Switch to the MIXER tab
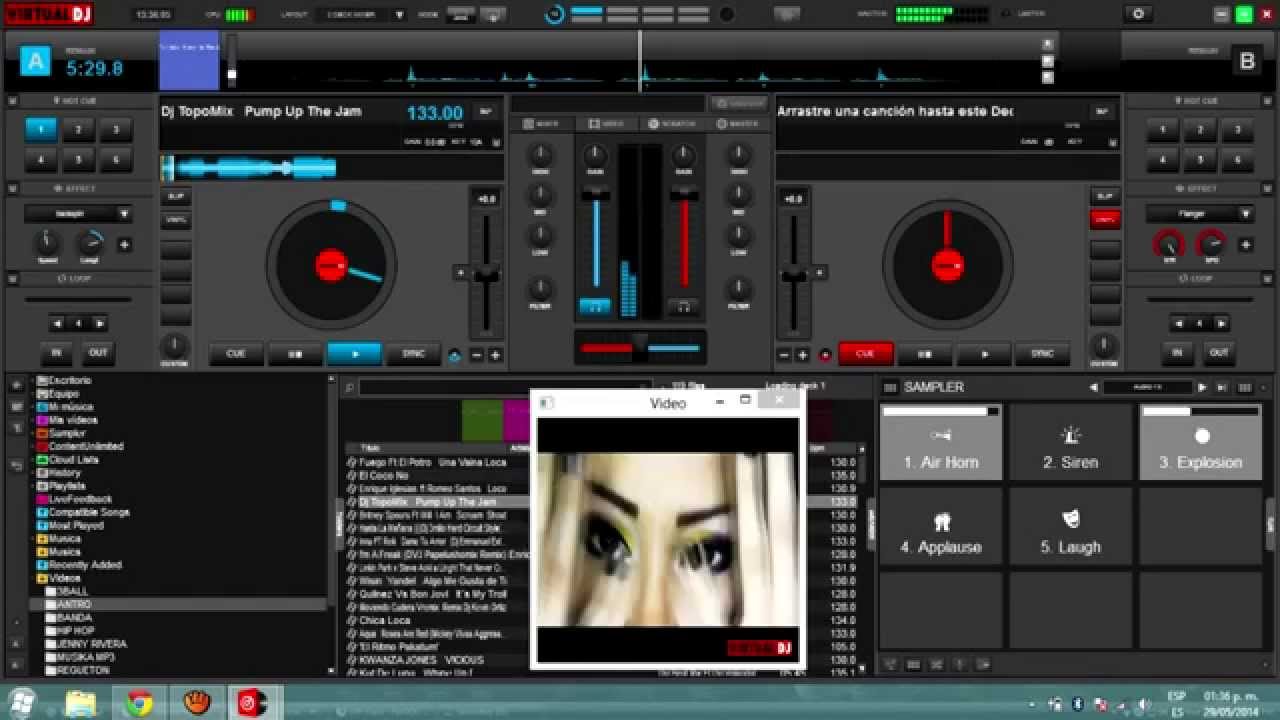This screenshot has height=720, width=1280. point(540,124)
